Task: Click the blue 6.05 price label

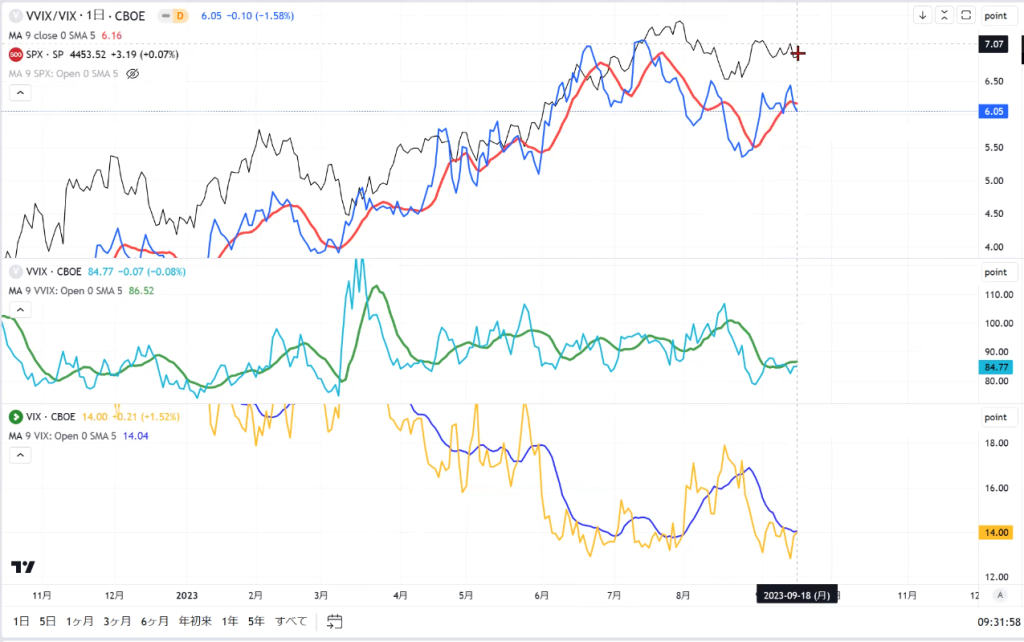Action: tap(993, 111)
